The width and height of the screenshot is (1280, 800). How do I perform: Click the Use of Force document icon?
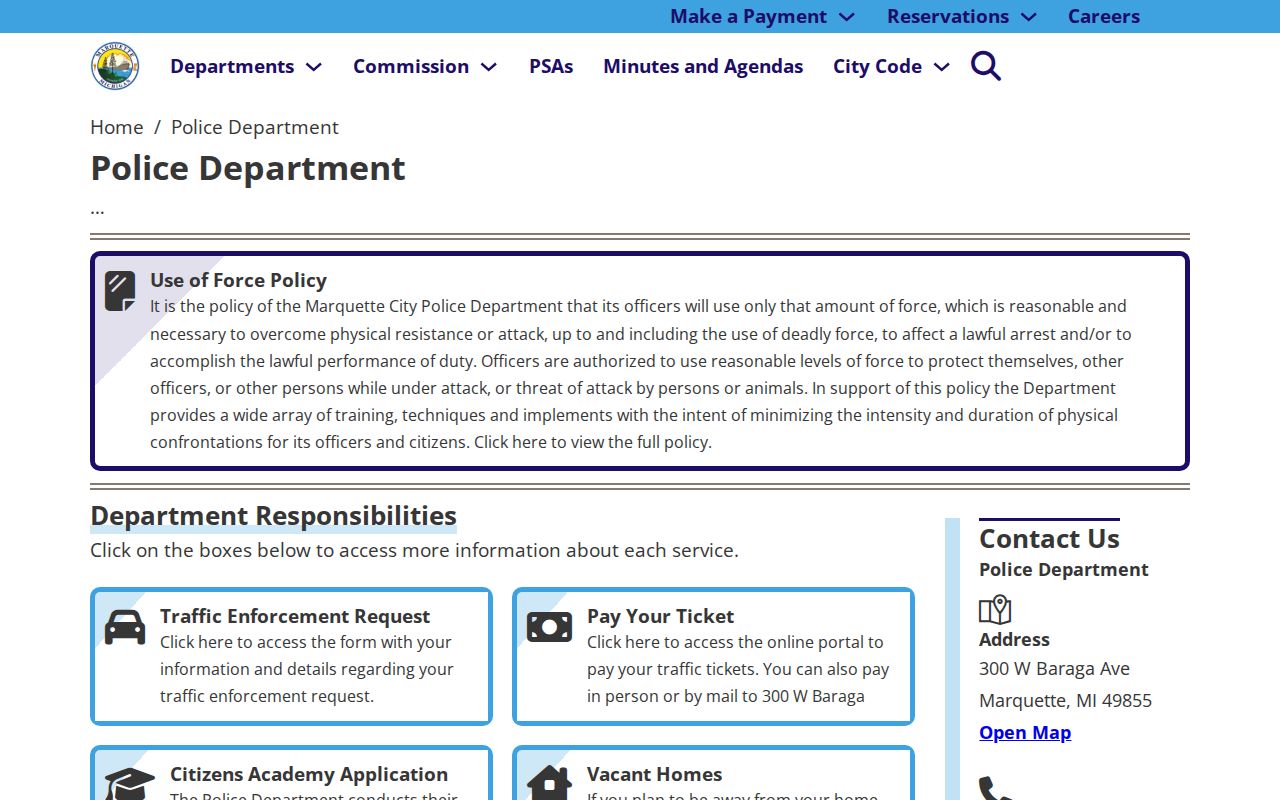click(x=120, y=291)
